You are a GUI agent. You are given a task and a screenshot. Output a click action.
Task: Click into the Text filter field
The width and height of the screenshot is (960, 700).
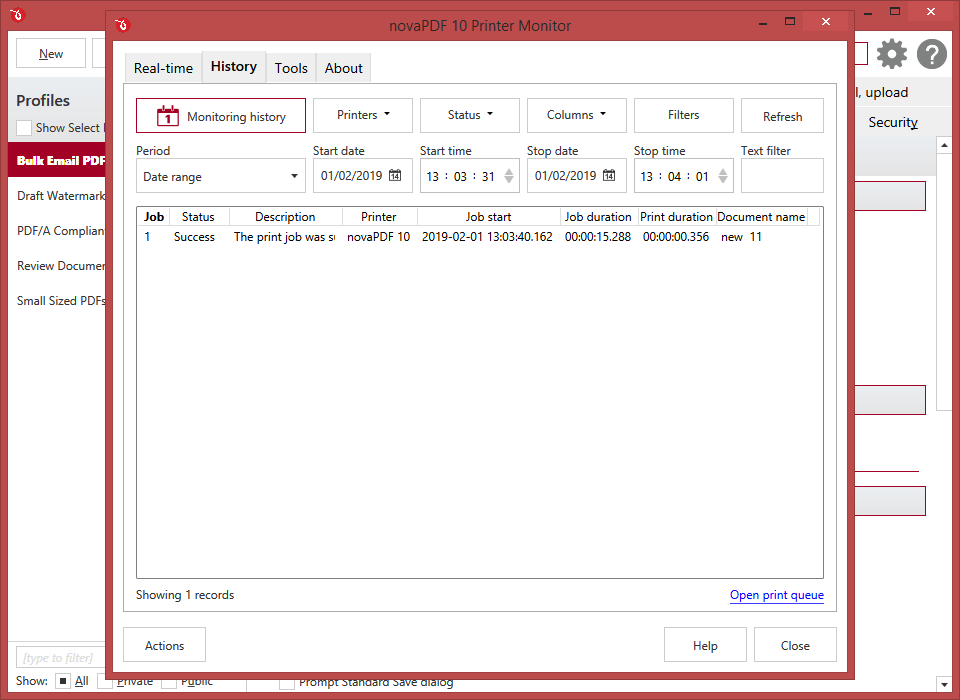[782, 176]
